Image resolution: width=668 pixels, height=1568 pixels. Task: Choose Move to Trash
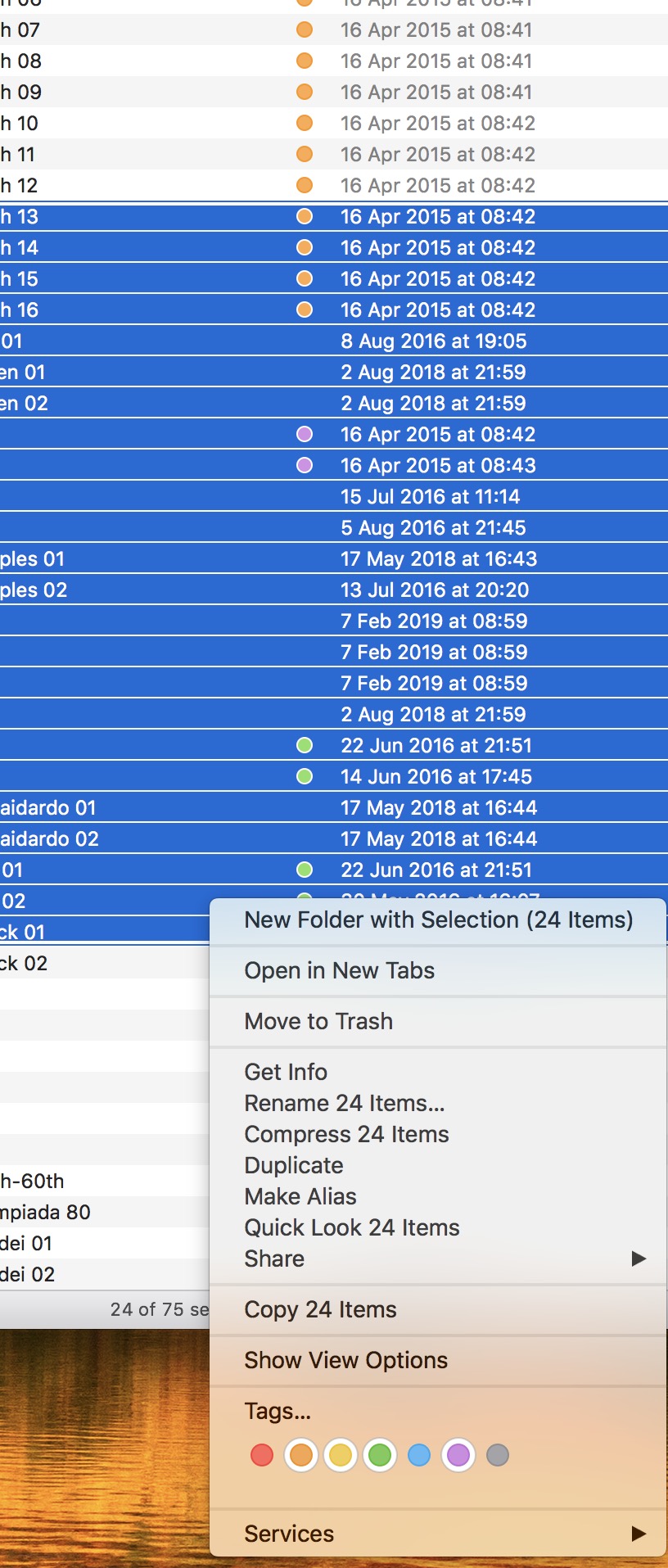click(318, 1021)
